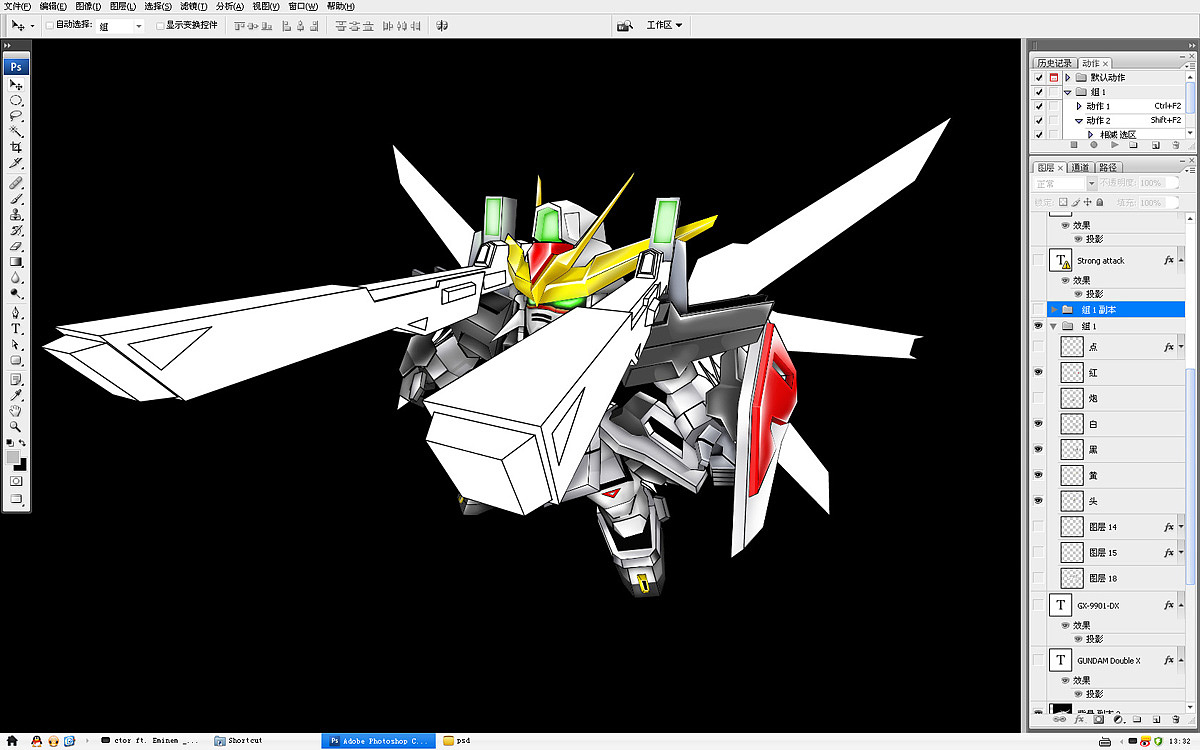
Task: Change screen mode from toolbox
Action: click(x=16, y=499)
